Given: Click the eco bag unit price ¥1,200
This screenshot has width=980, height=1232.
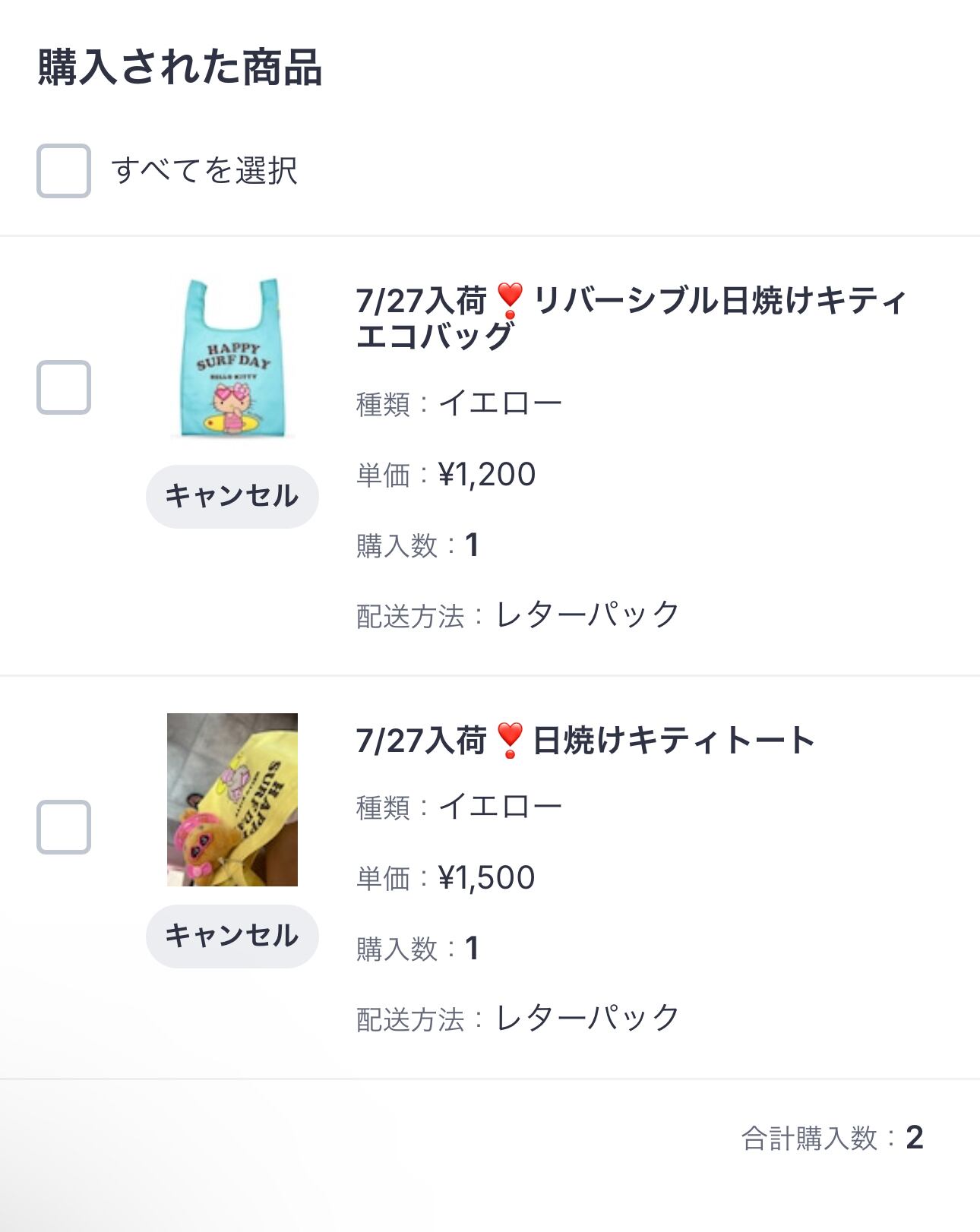Looking at the screenshot, I should tap(487, 475).
